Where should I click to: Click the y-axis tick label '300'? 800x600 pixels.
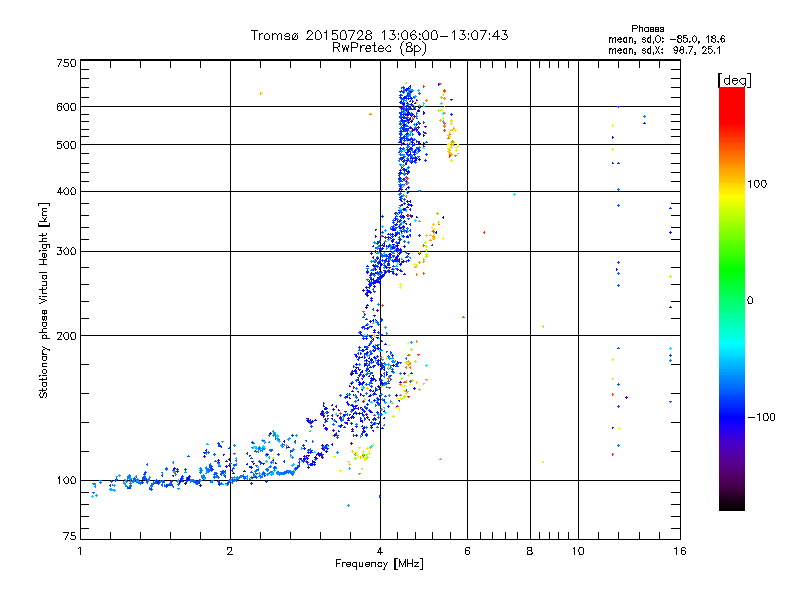(x=67, y=252)
